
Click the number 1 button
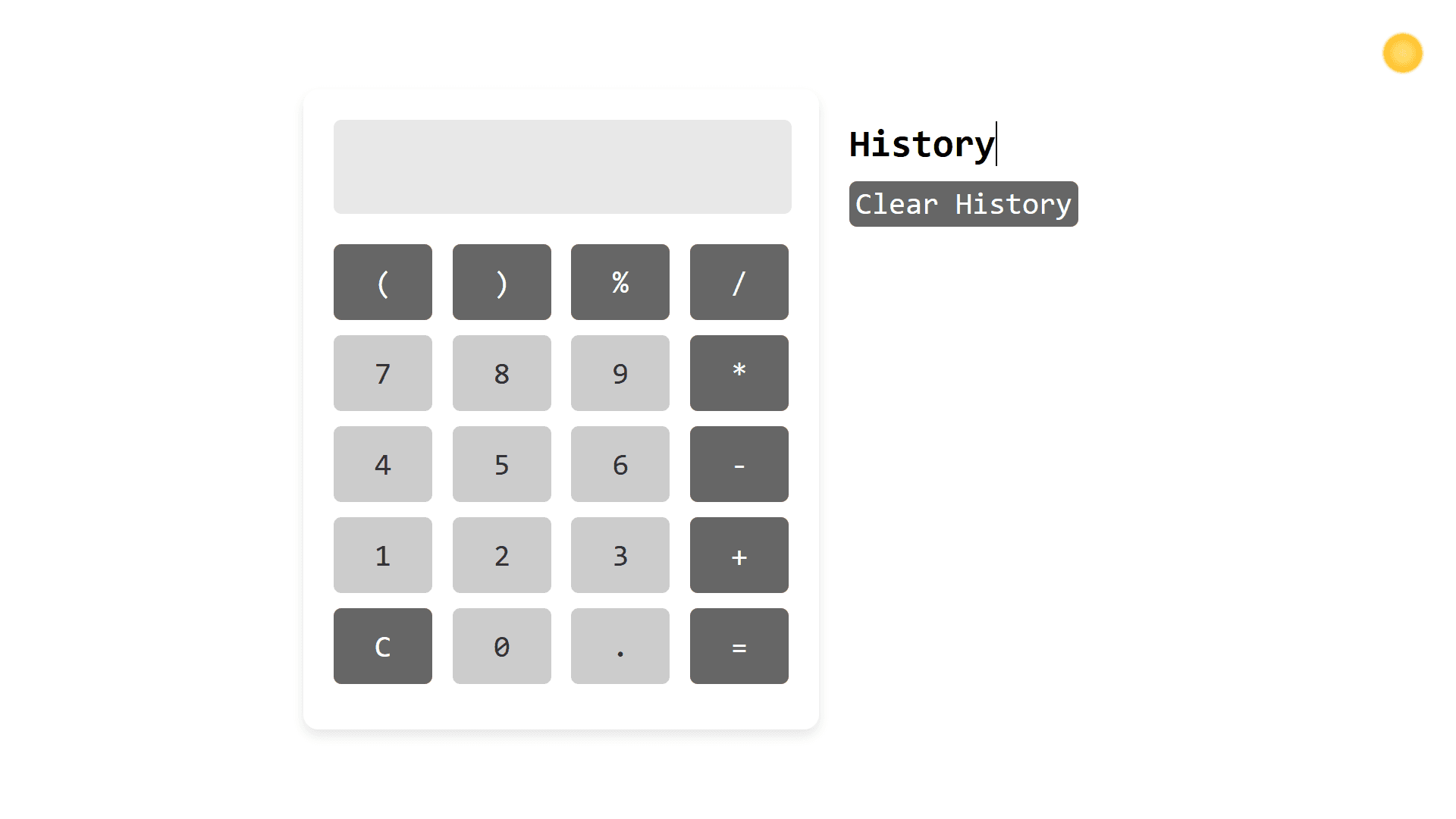click(x=383, y=555)
